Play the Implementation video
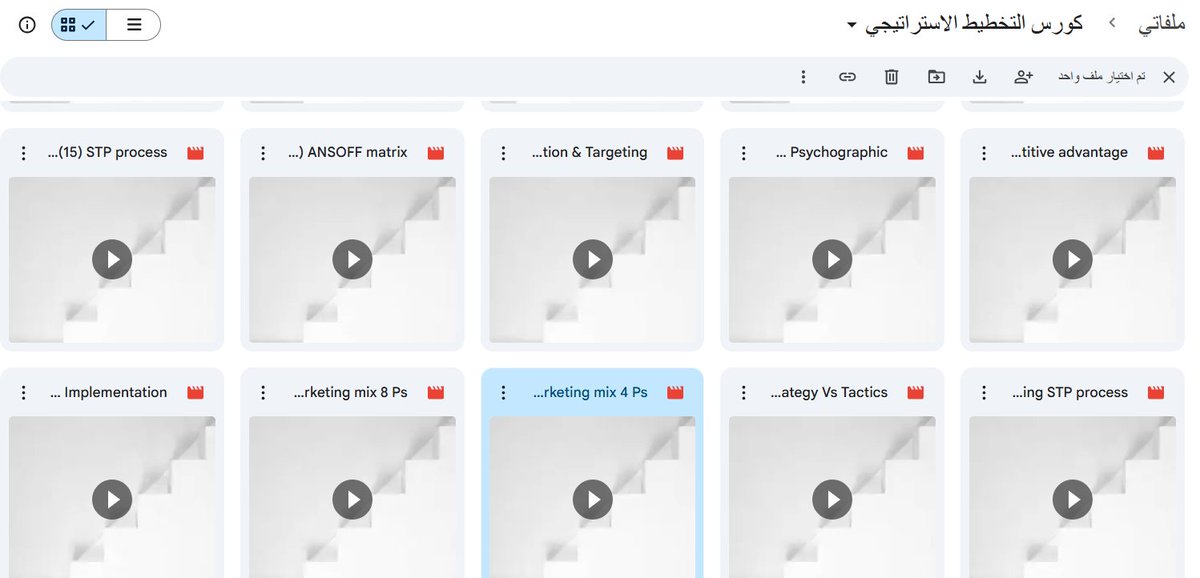Viewport: 1200px width, 578px height. click(112, 499)
